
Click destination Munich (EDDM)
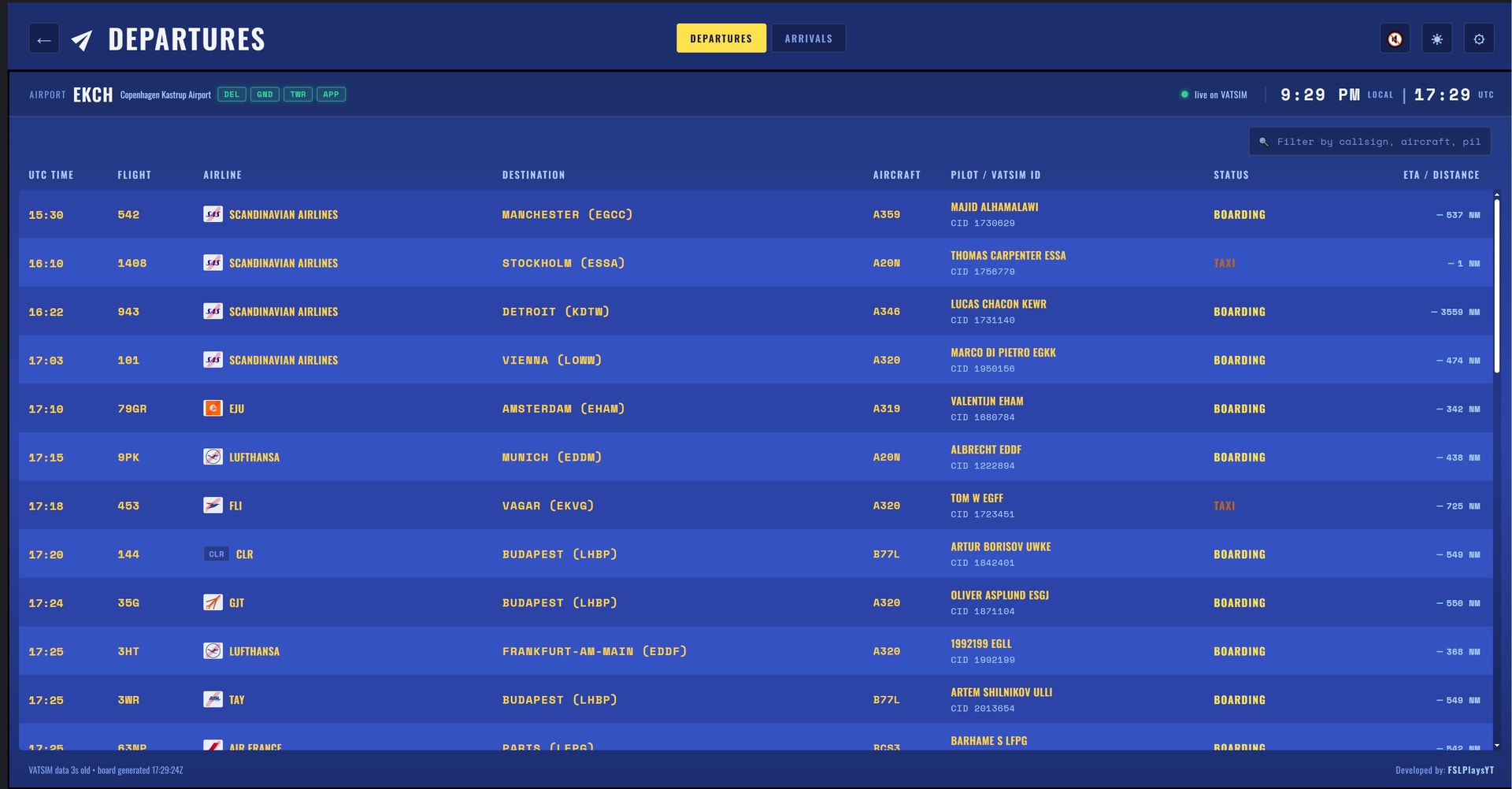(551, 457)
